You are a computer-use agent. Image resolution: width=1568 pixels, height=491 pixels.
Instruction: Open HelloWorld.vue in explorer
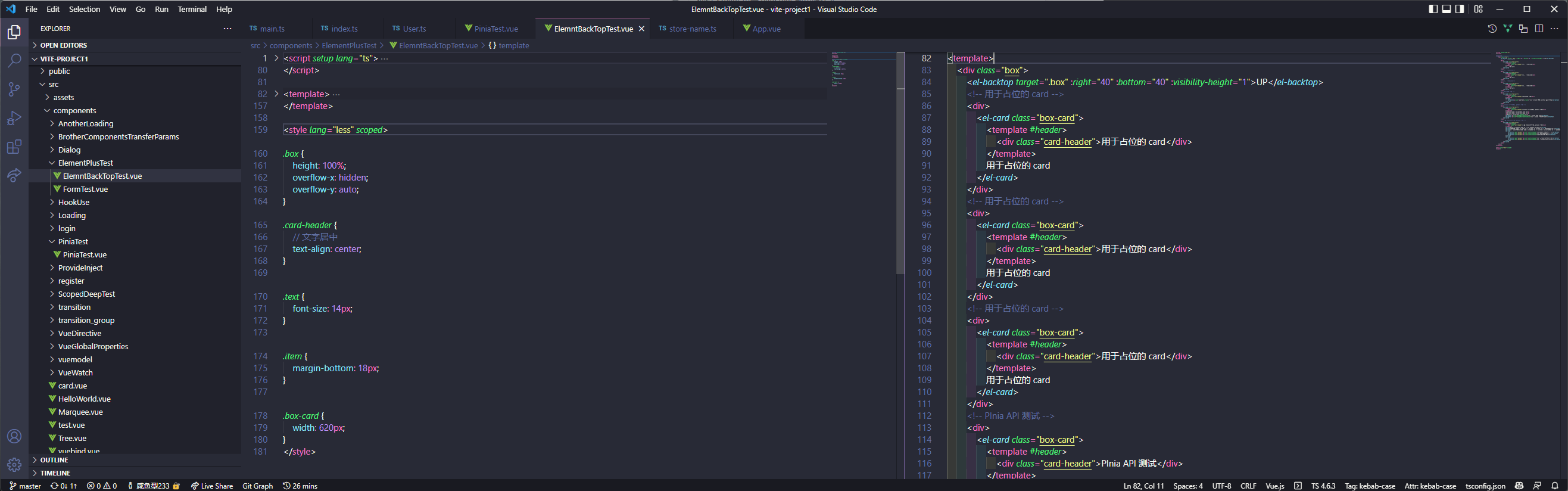pos(135,399)
